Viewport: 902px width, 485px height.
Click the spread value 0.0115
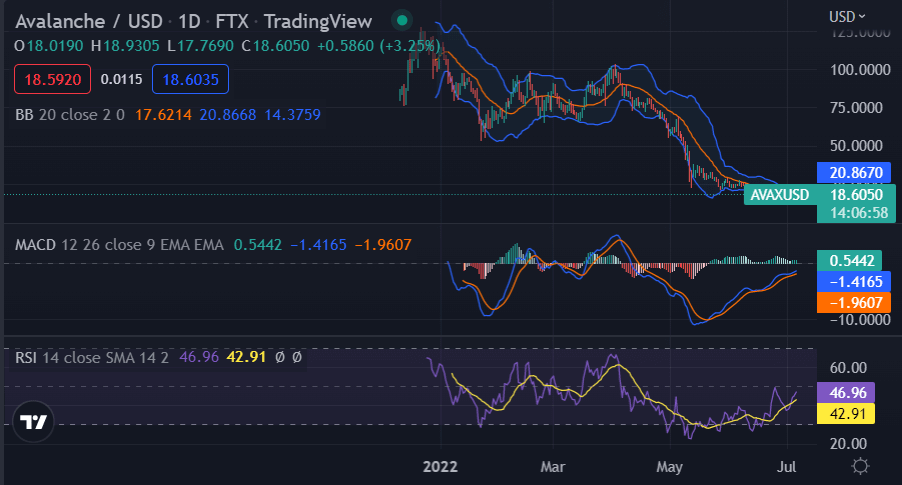coord(121,79)
